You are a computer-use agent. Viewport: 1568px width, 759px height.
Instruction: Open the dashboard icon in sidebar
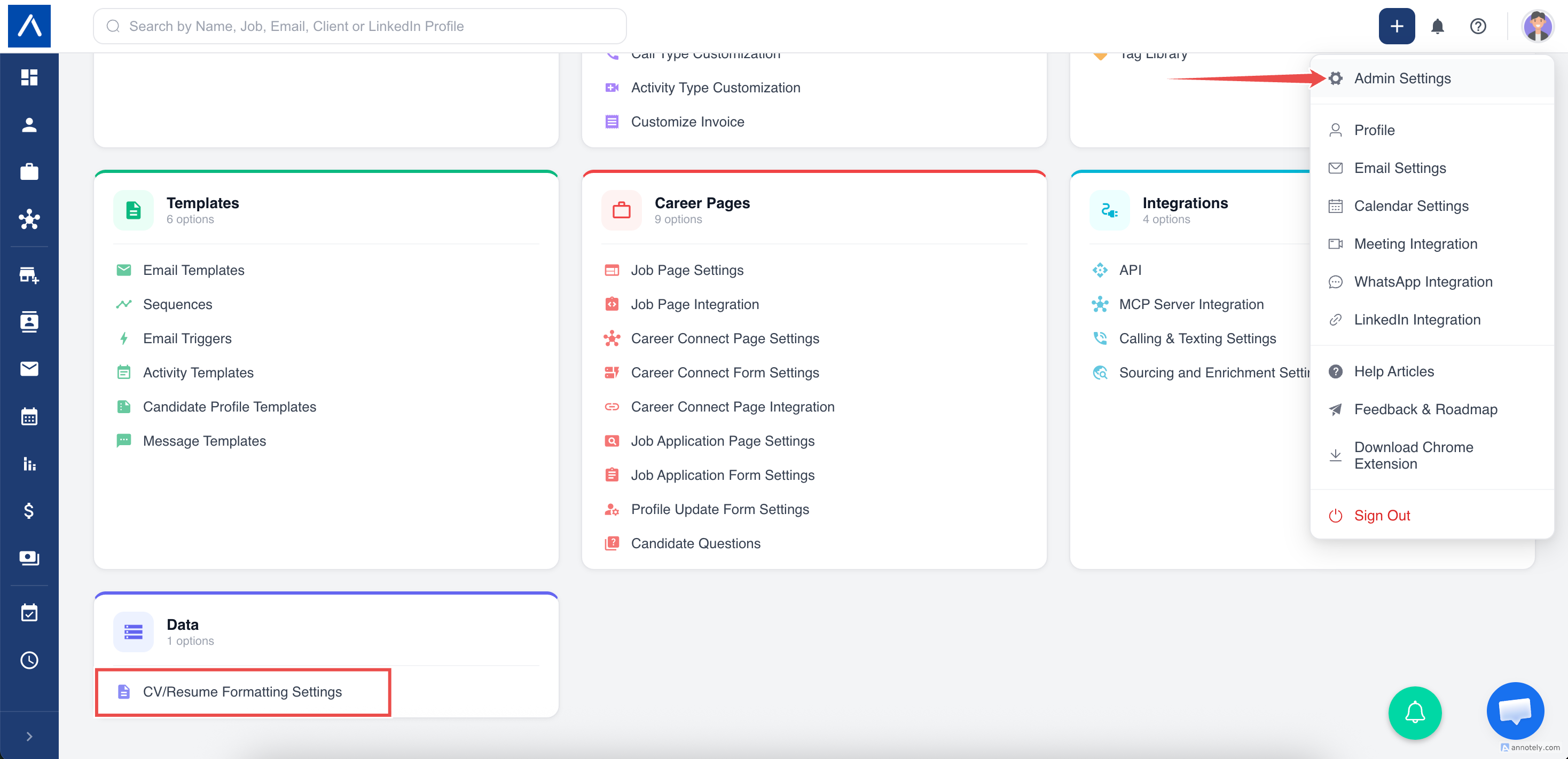(29, 77)
